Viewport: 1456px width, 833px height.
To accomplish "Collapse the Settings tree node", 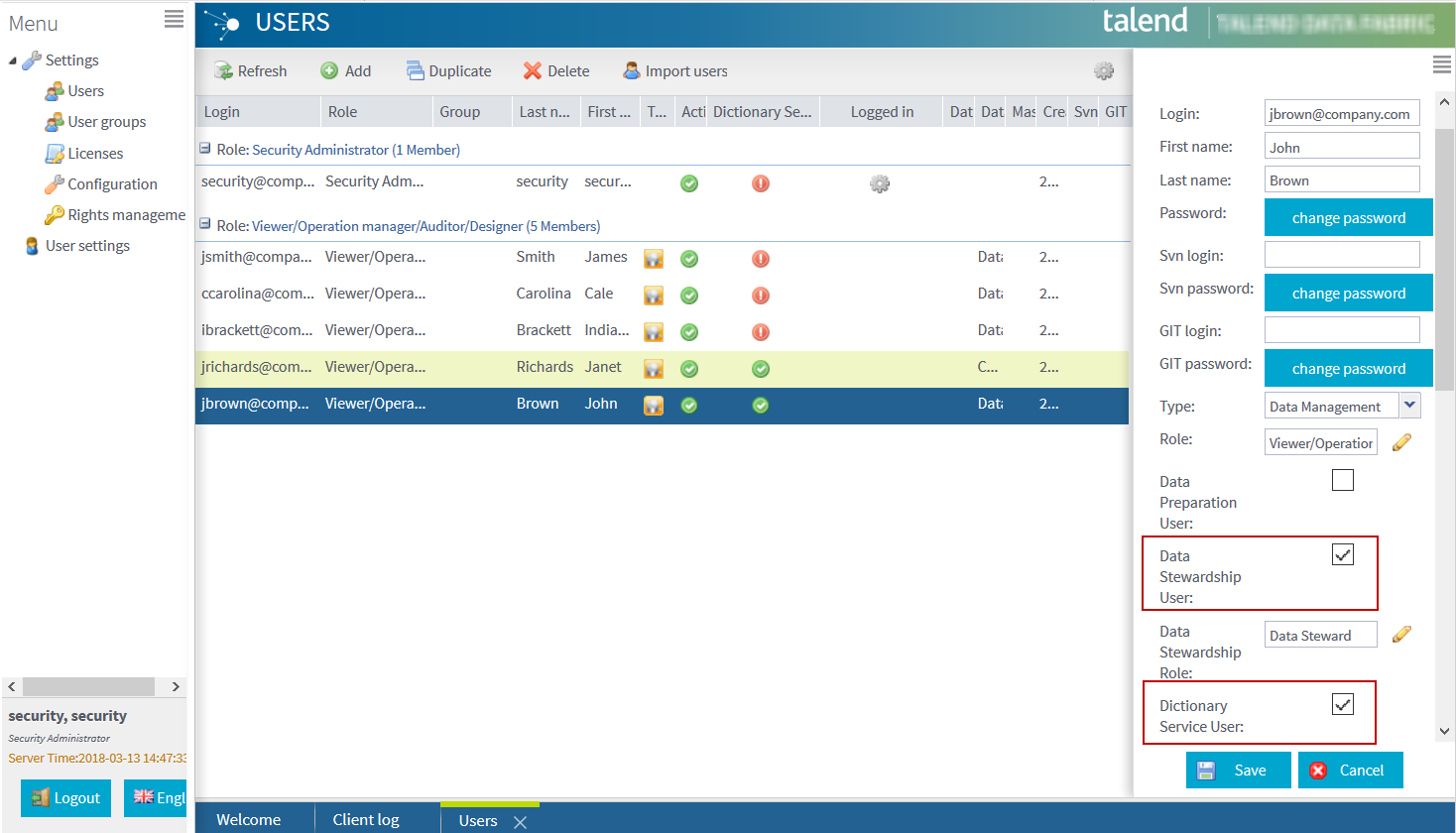I will [13, 61].
